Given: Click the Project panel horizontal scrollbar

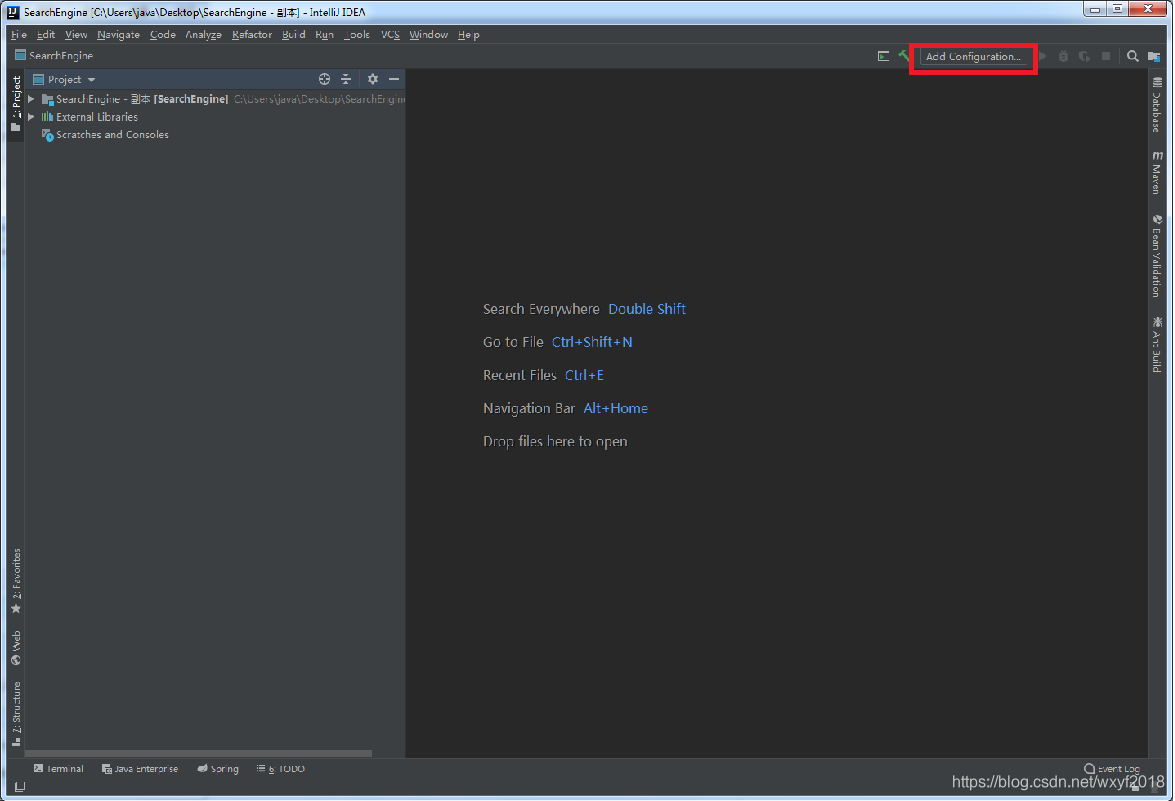Looking at the screenshot, I should click(x=199, y=753).
